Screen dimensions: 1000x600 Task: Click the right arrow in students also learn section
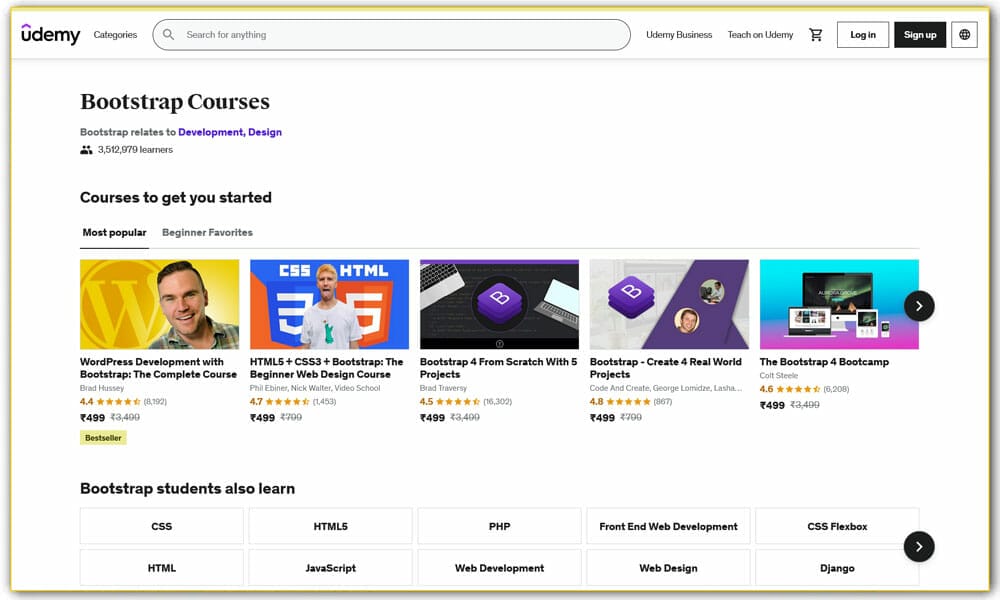[x=918, y=547]
